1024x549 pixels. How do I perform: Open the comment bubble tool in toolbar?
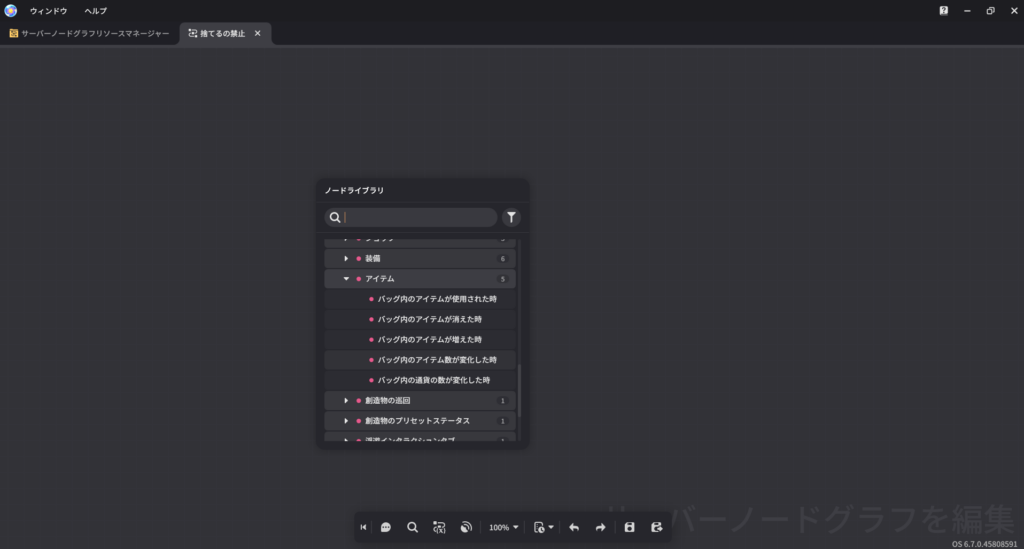pos(386,527)
